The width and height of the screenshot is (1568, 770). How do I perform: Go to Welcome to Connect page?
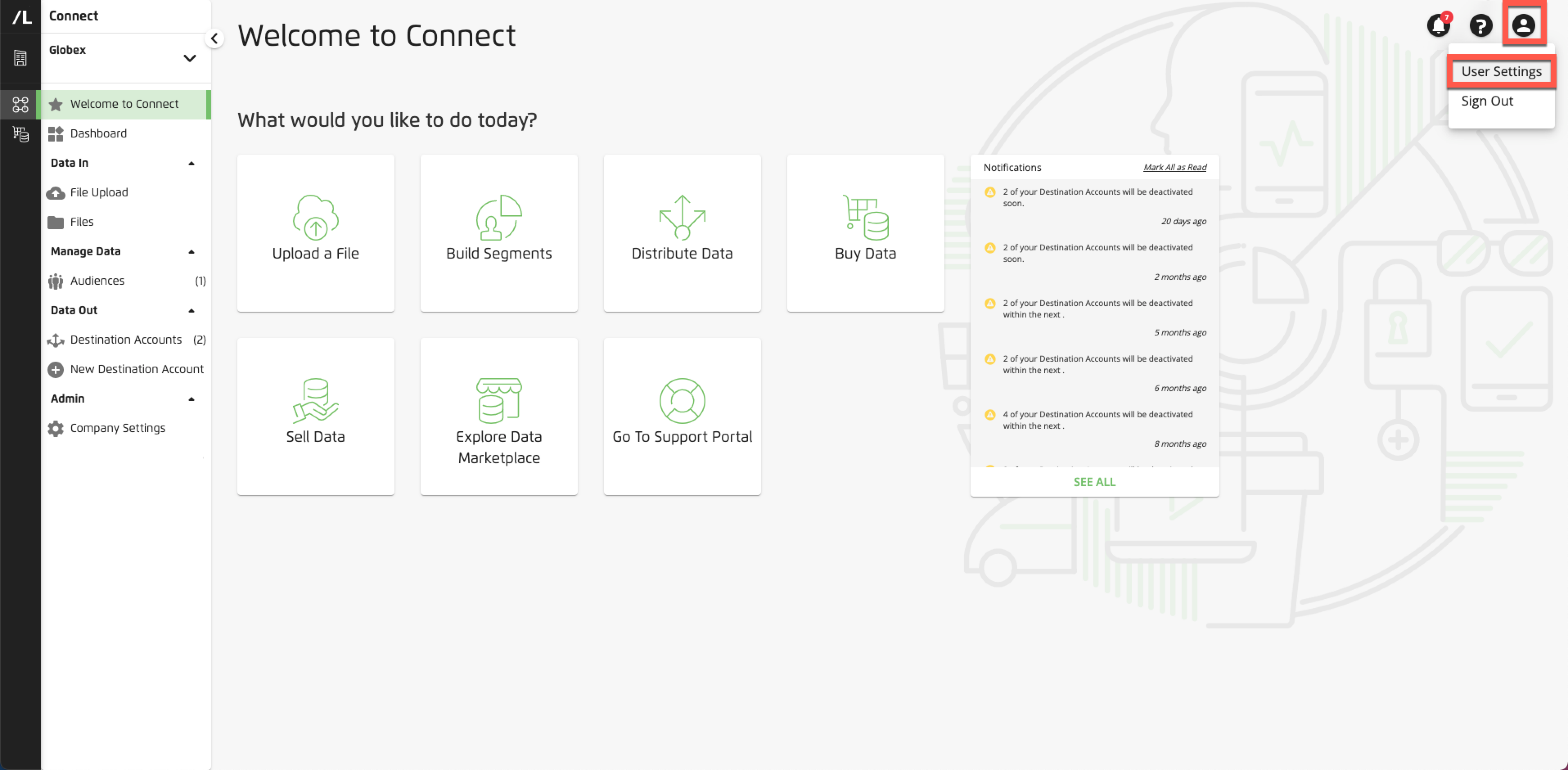point(125,104)
